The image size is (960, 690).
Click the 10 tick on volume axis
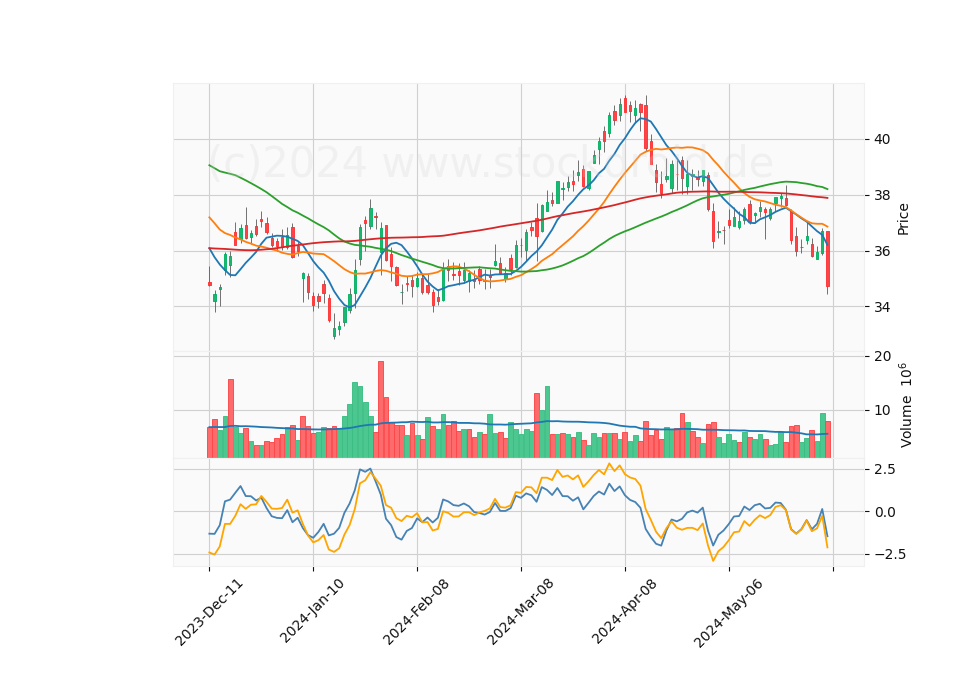(882, 410)
